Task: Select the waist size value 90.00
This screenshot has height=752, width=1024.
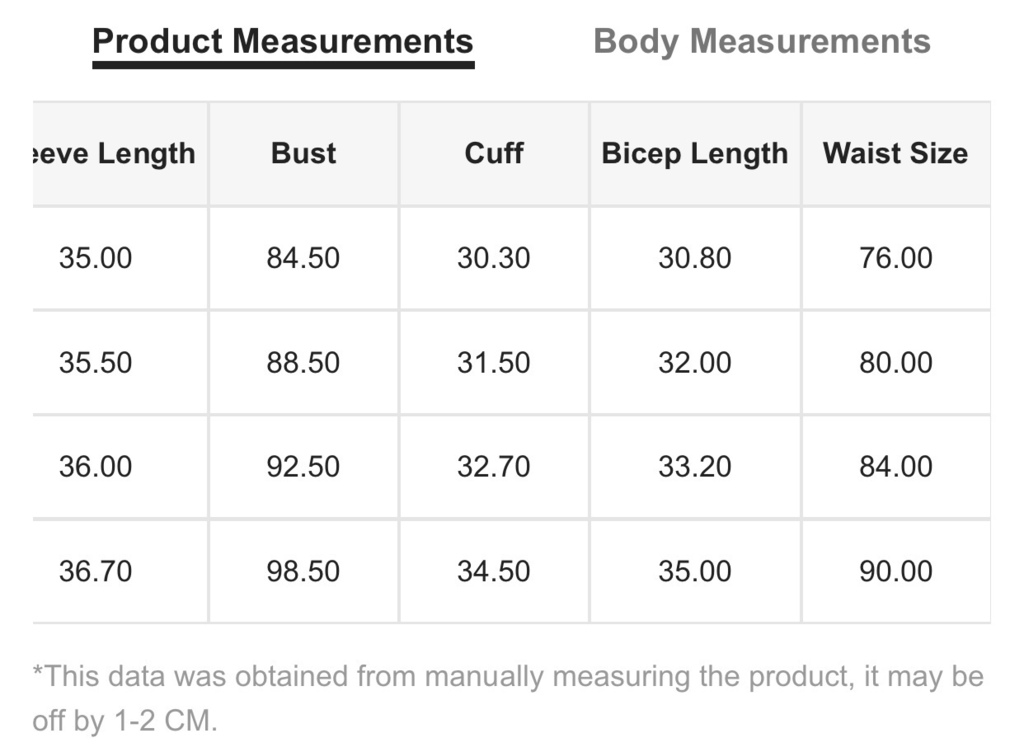Action: pos(896,571)
